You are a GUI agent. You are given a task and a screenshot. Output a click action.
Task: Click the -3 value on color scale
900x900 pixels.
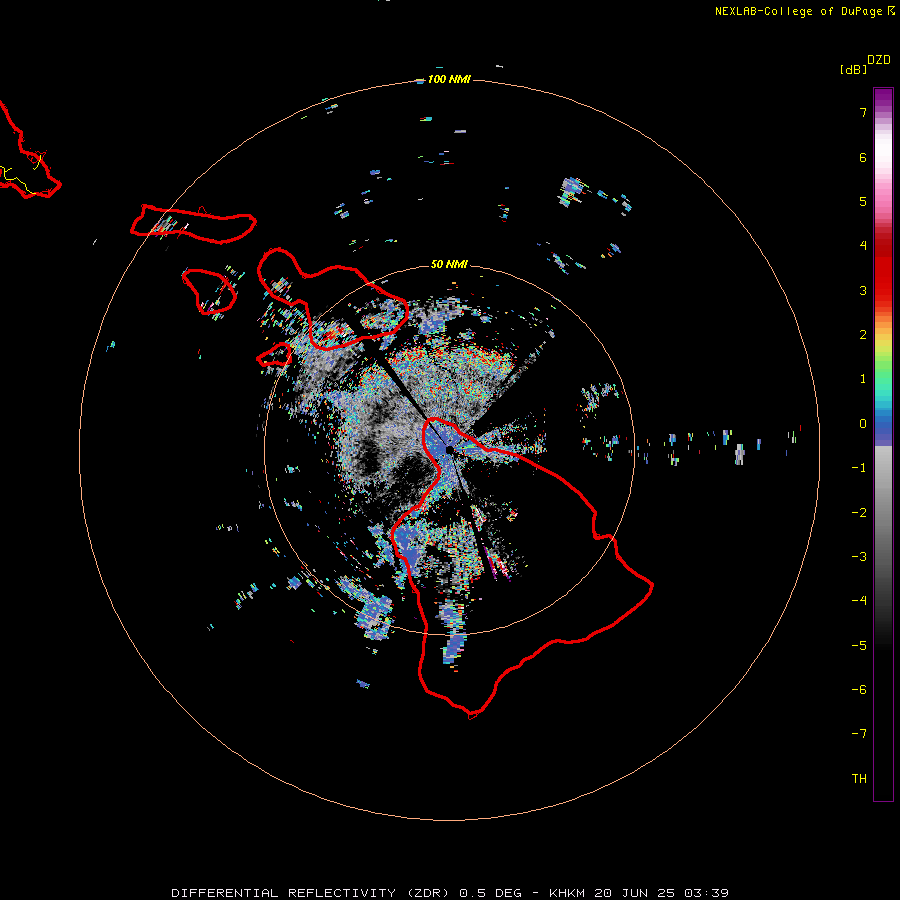pyautogui.click(x=859, y=557)
